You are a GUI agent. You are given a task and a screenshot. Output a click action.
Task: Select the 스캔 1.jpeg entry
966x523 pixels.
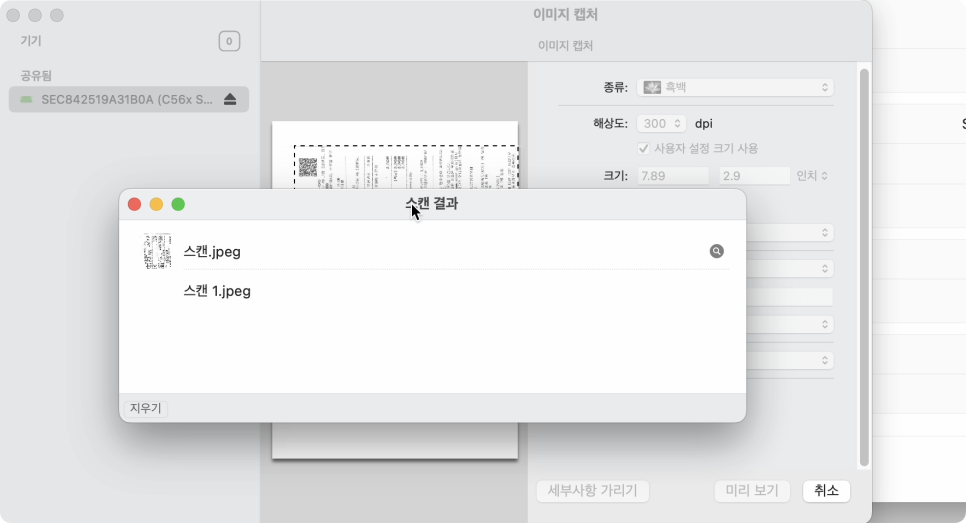[217, 291]
